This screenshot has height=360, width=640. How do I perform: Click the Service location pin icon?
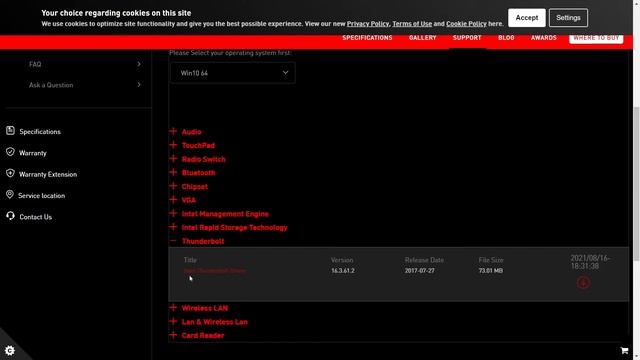point(10,194)
